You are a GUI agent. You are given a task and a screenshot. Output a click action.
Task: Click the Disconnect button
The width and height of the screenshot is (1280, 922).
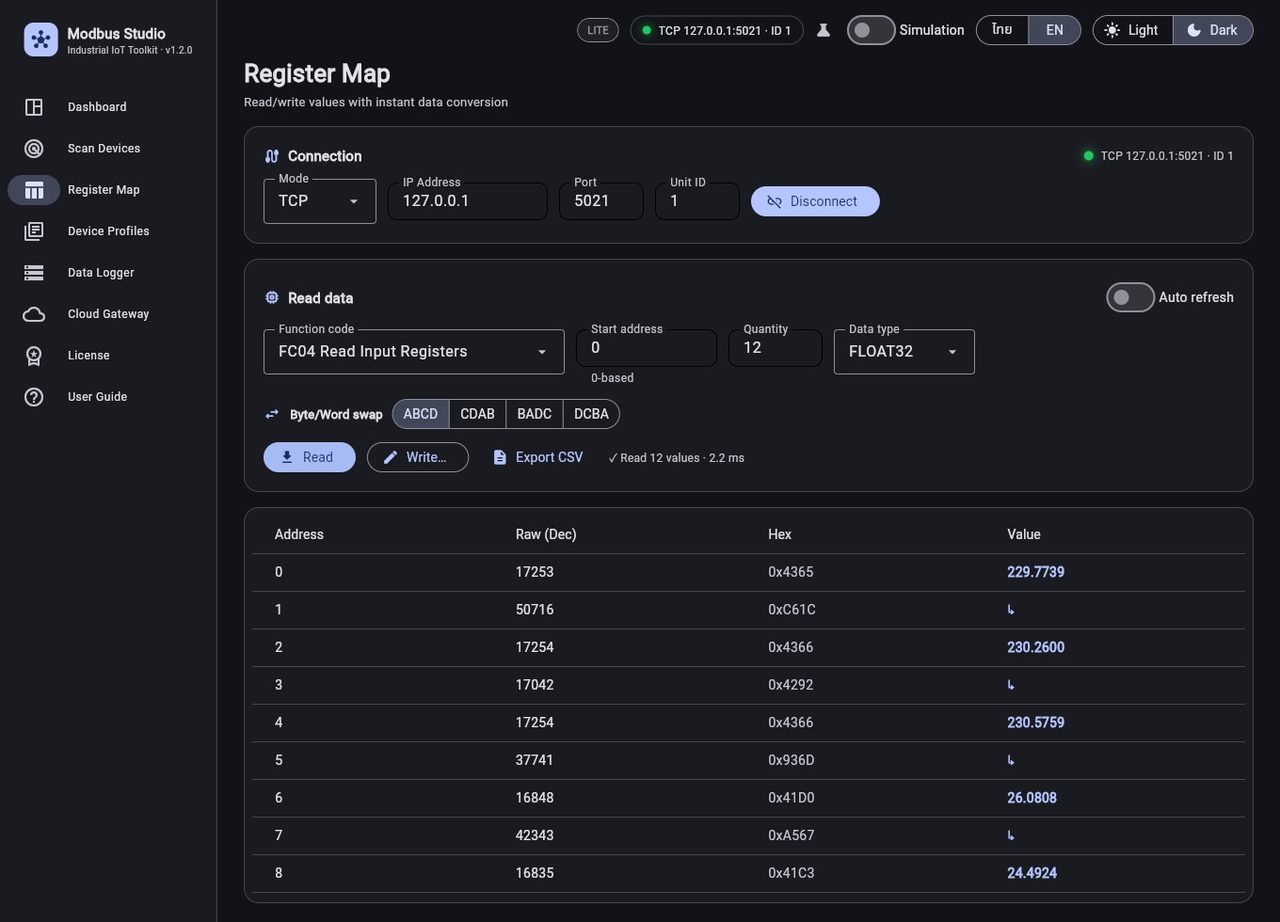point(815,201)
